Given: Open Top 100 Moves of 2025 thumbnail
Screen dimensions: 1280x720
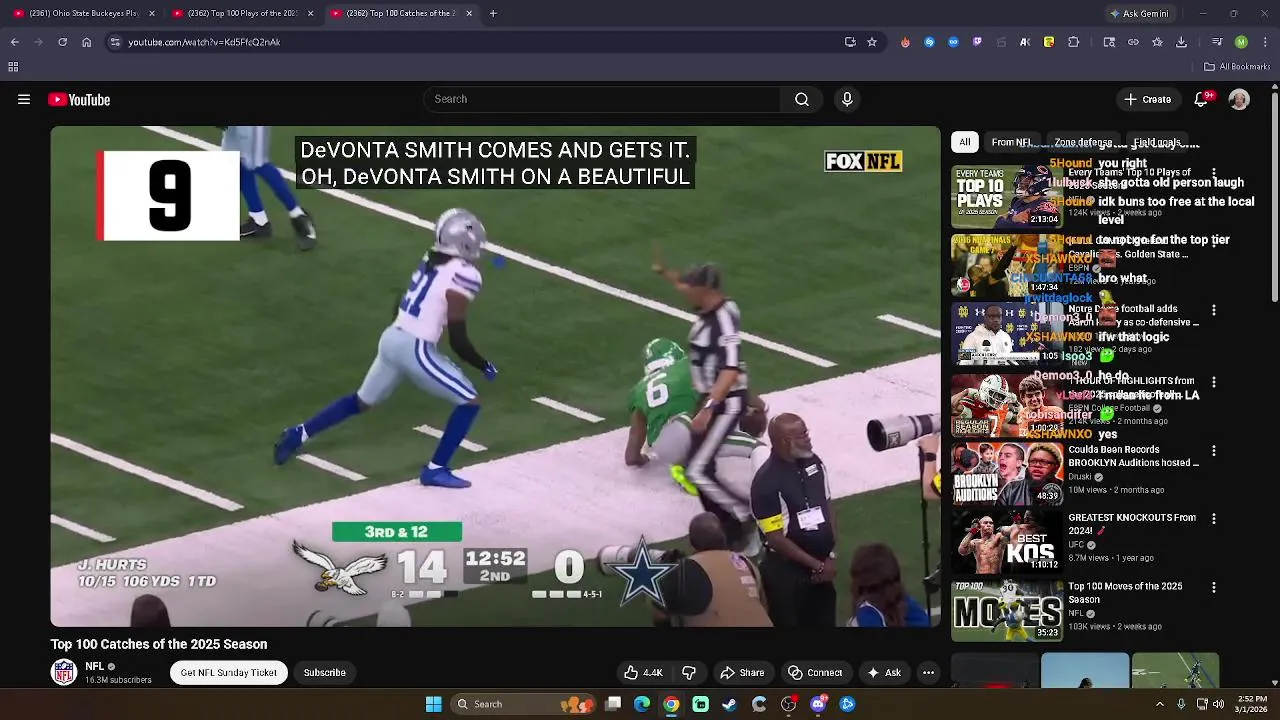Looking at the screenshot, I should (x=1007, y=610).
